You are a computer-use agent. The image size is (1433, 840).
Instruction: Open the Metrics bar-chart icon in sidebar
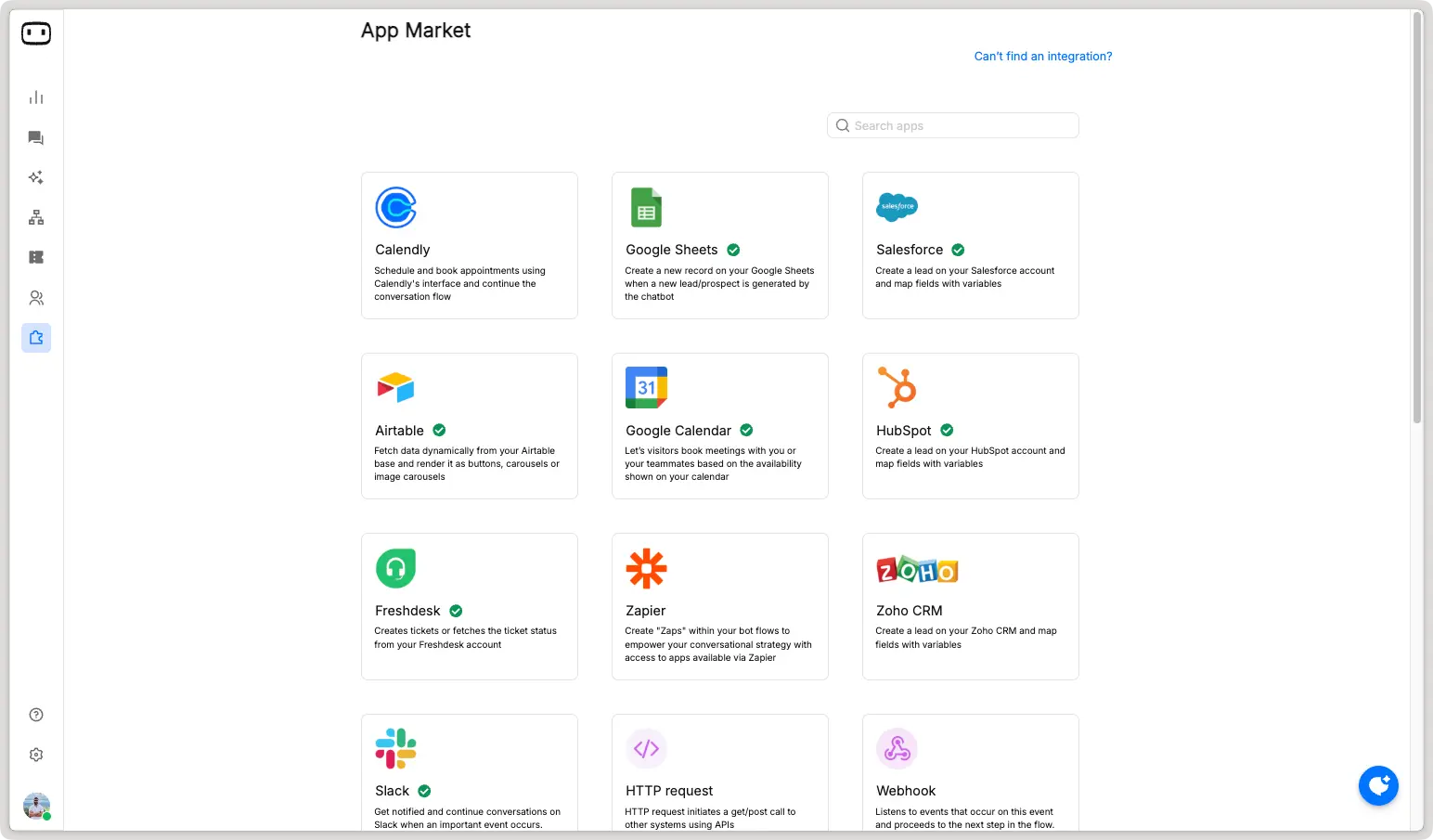click(x=35, y=97)
